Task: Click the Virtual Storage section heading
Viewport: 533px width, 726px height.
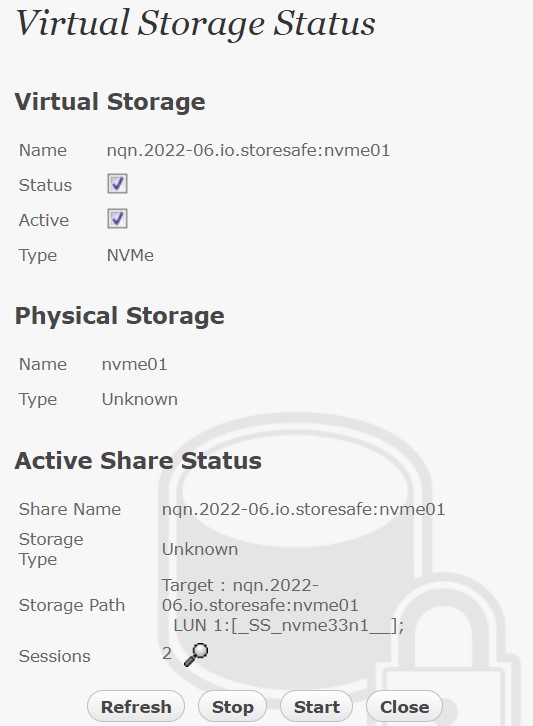Action: (x=110, y=102)
